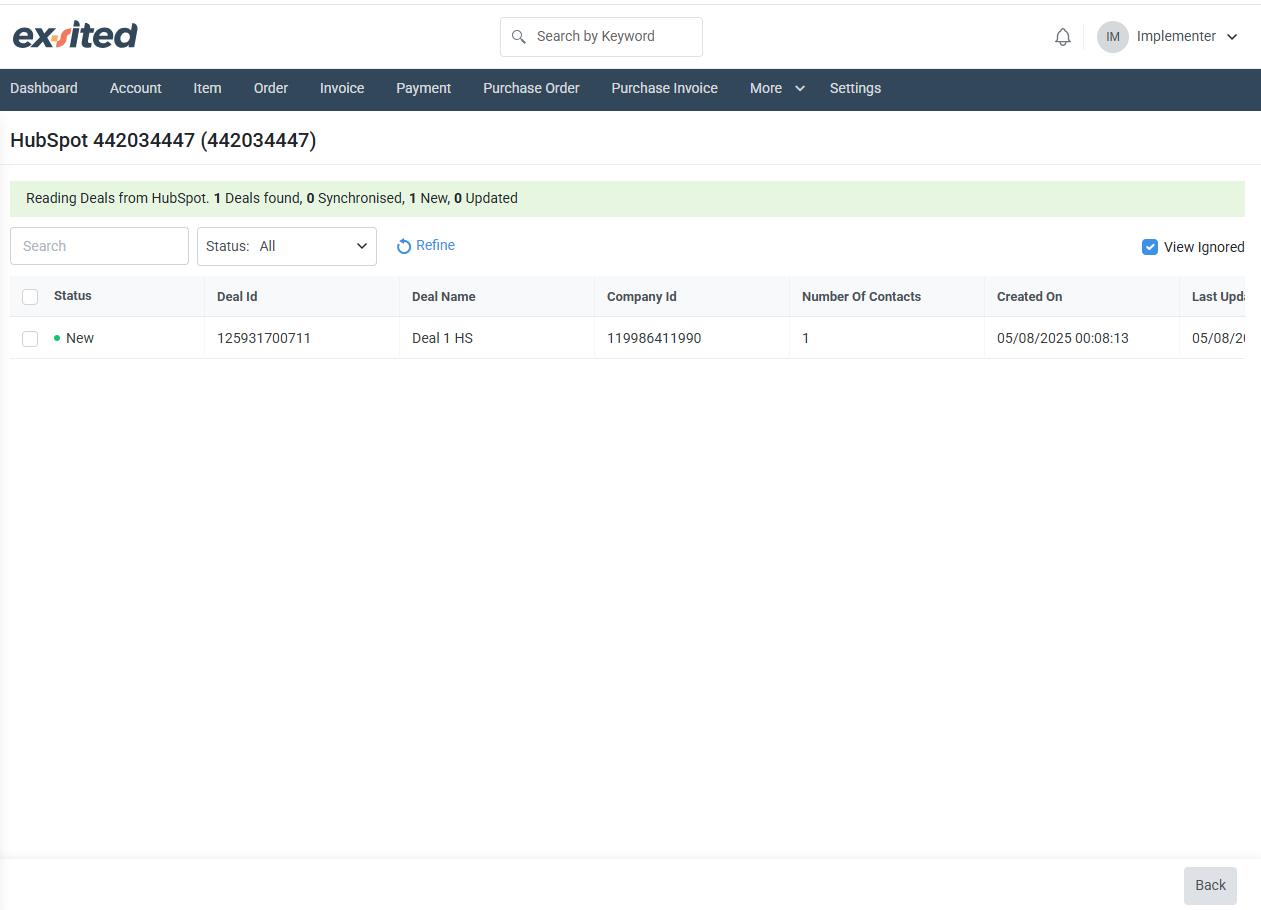The image size is (1261, 910).
Task: Click the Exsited logo
Action: (x=75, y=36)
